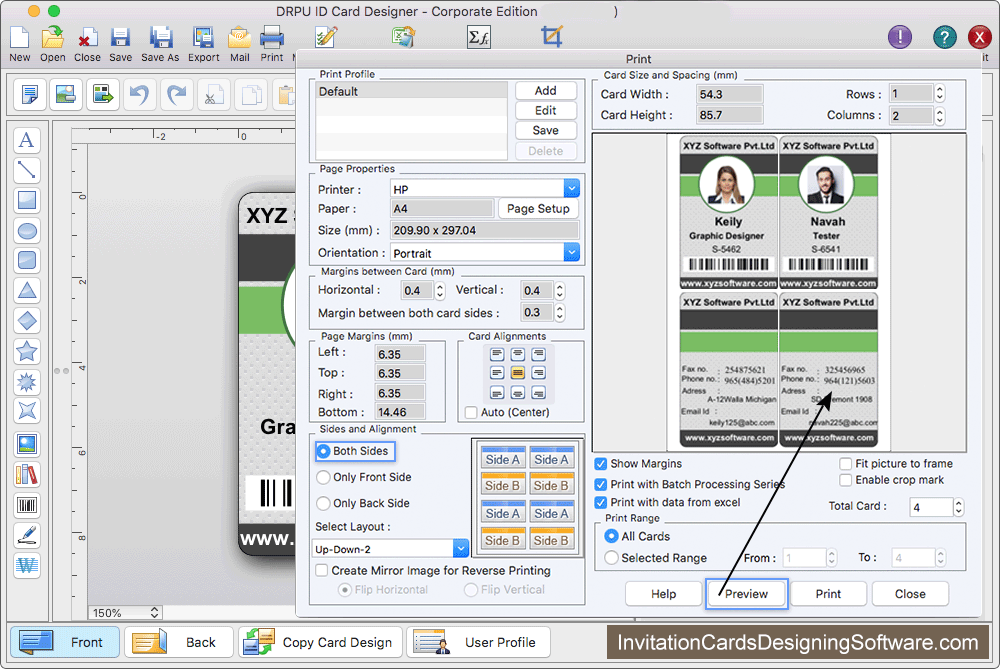Click the Print button in dialog
This screenshot has height=669, width=1000.
[x=828, y=594]
